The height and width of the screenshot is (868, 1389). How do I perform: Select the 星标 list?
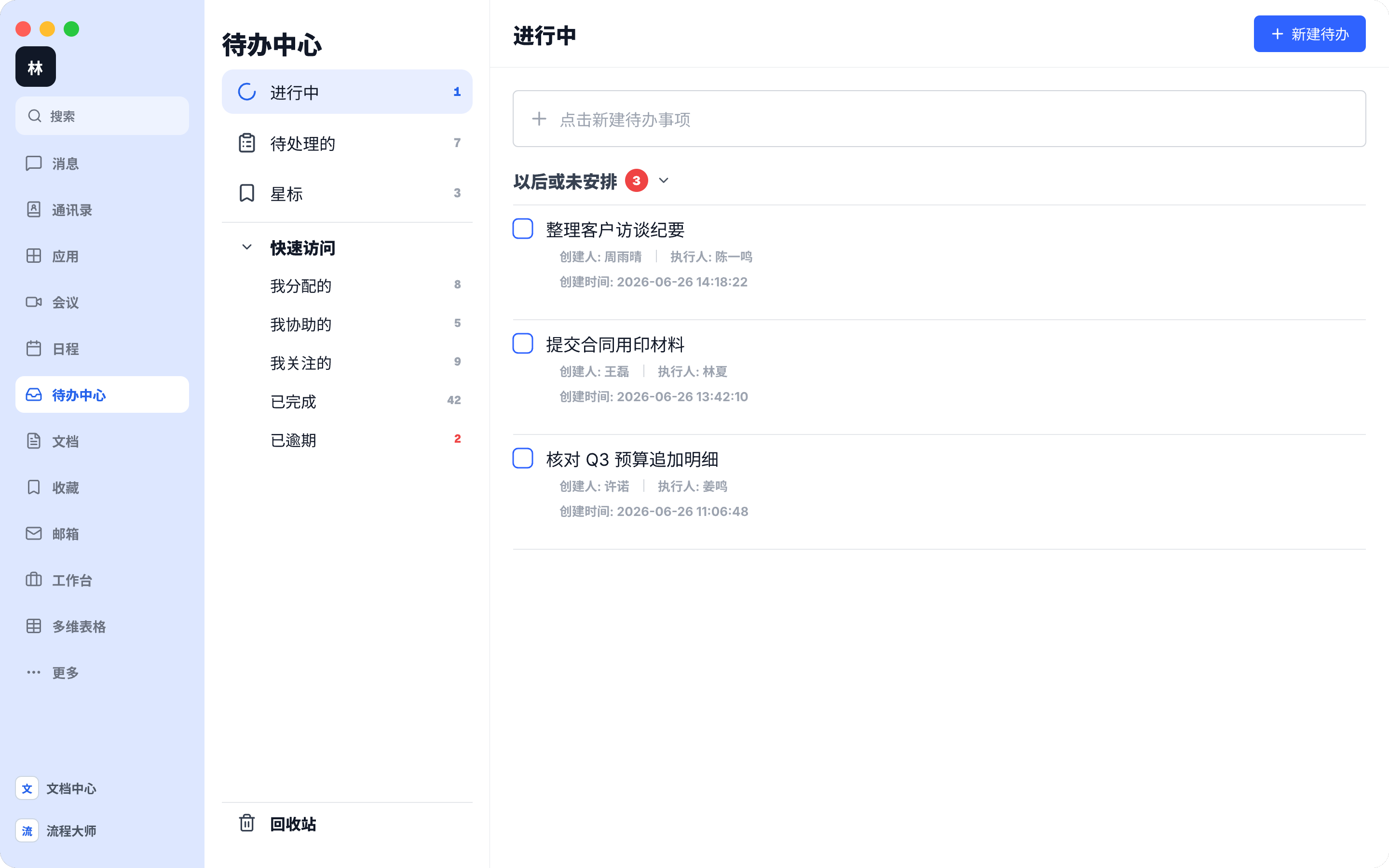coord(347,193)
